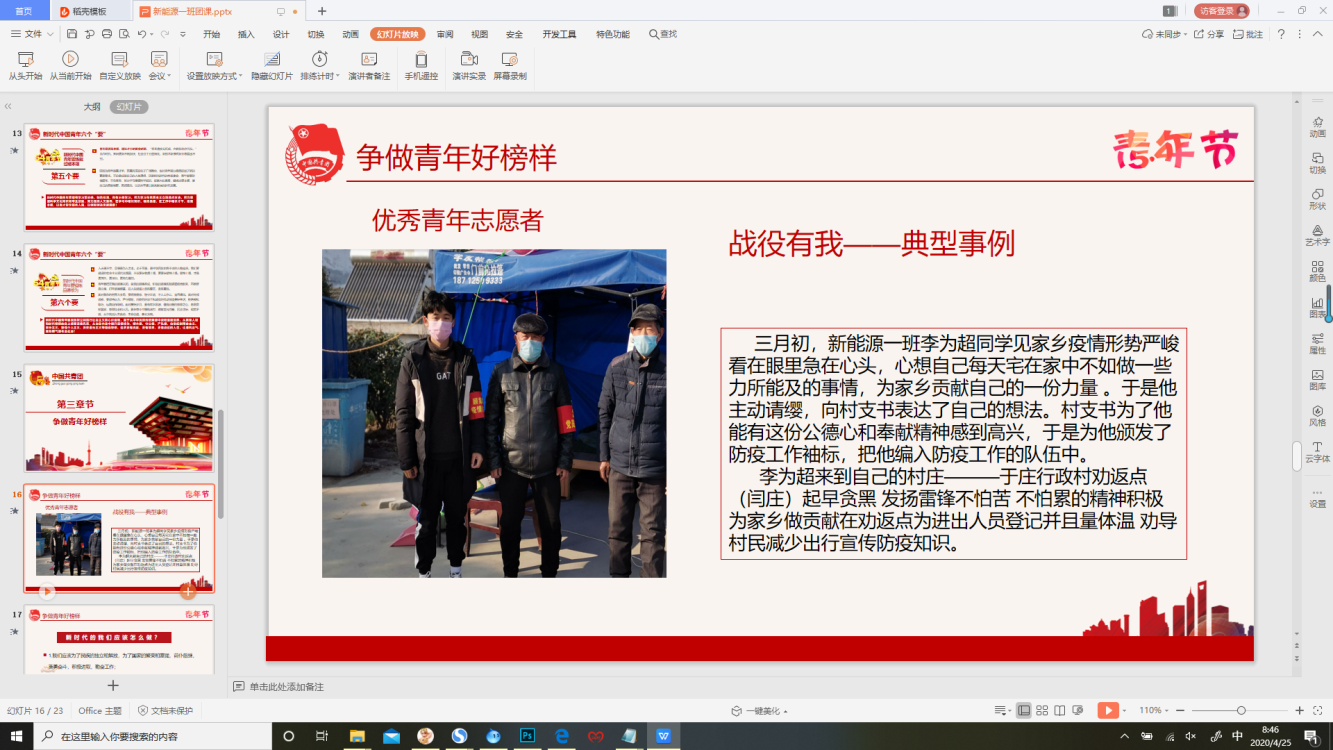The width and height of the screenshot is (1333, 750).
Task: Open 演讲者备注 presenter notes
Action: [369, 65]
